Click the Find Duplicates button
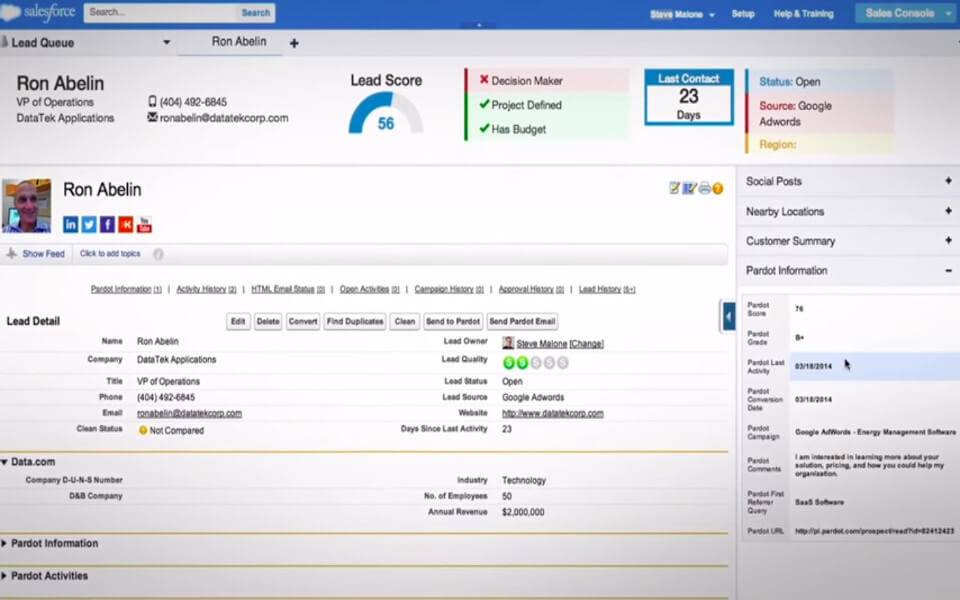Image resolution: width=960 pixels, height=600 pixels. 354,321
